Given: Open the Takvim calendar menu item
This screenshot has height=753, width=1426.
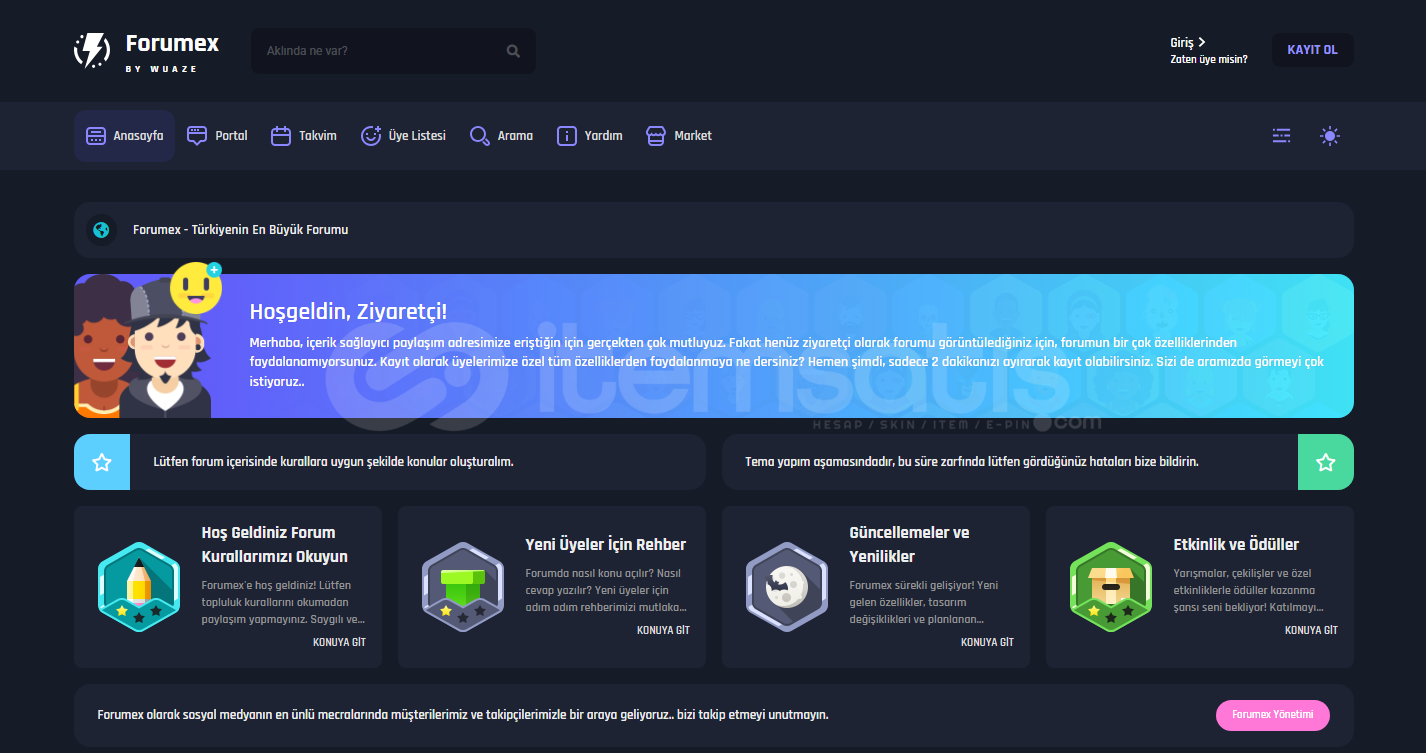Looking at the screenshot, I should [x=304, y=136].
